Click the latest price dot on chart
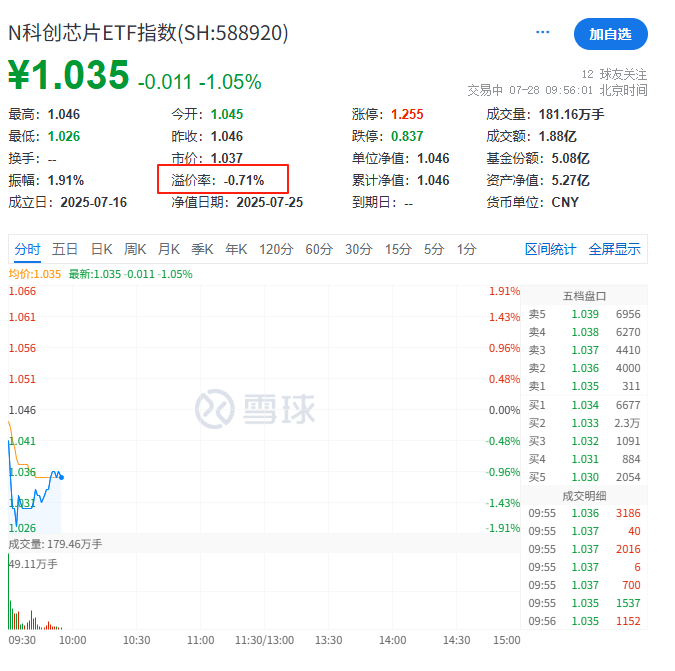The image size is (675, 671). tap(62, 477)
